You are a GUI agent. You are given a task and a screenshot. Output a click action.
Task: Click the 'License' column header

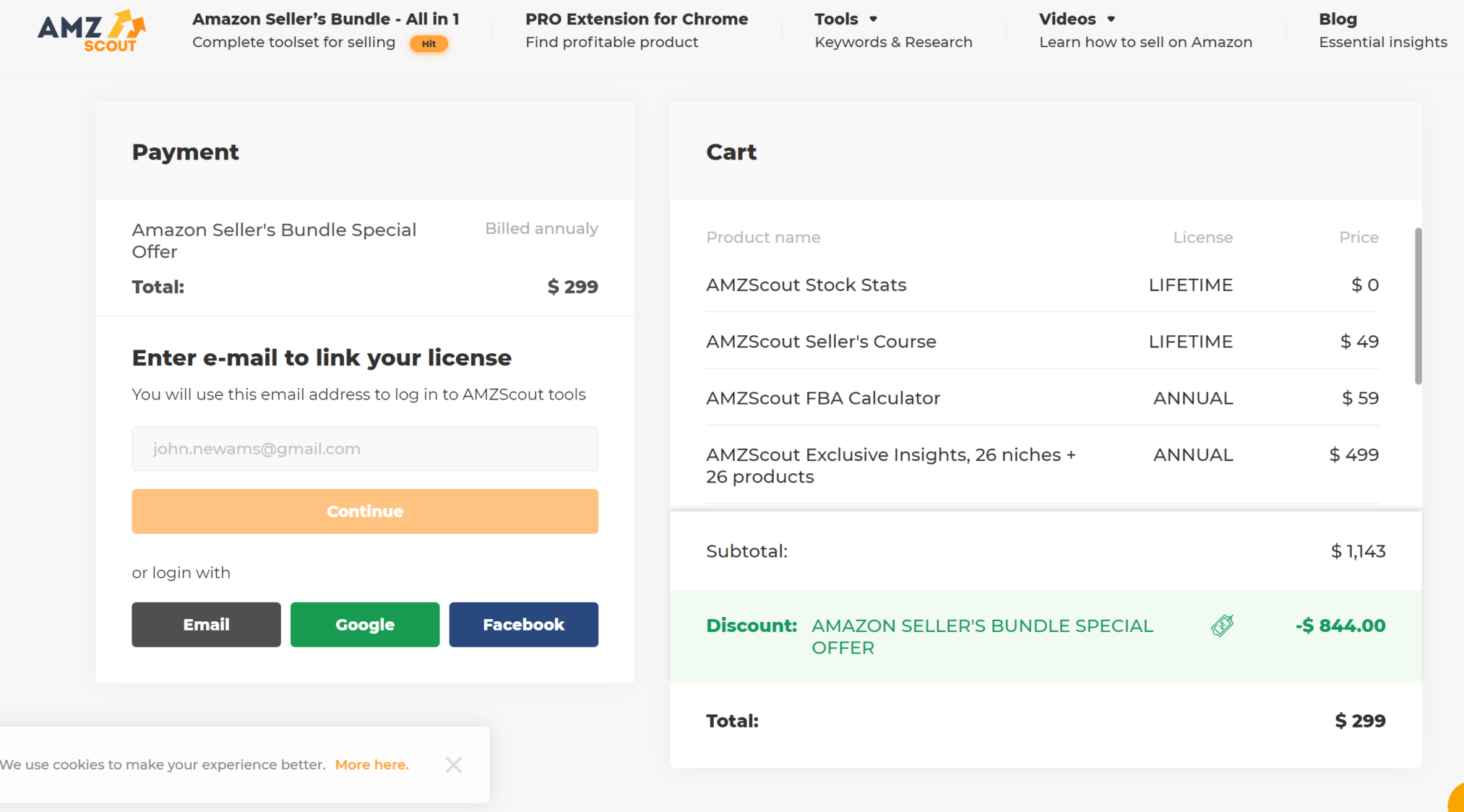[x=1203, y=237]
